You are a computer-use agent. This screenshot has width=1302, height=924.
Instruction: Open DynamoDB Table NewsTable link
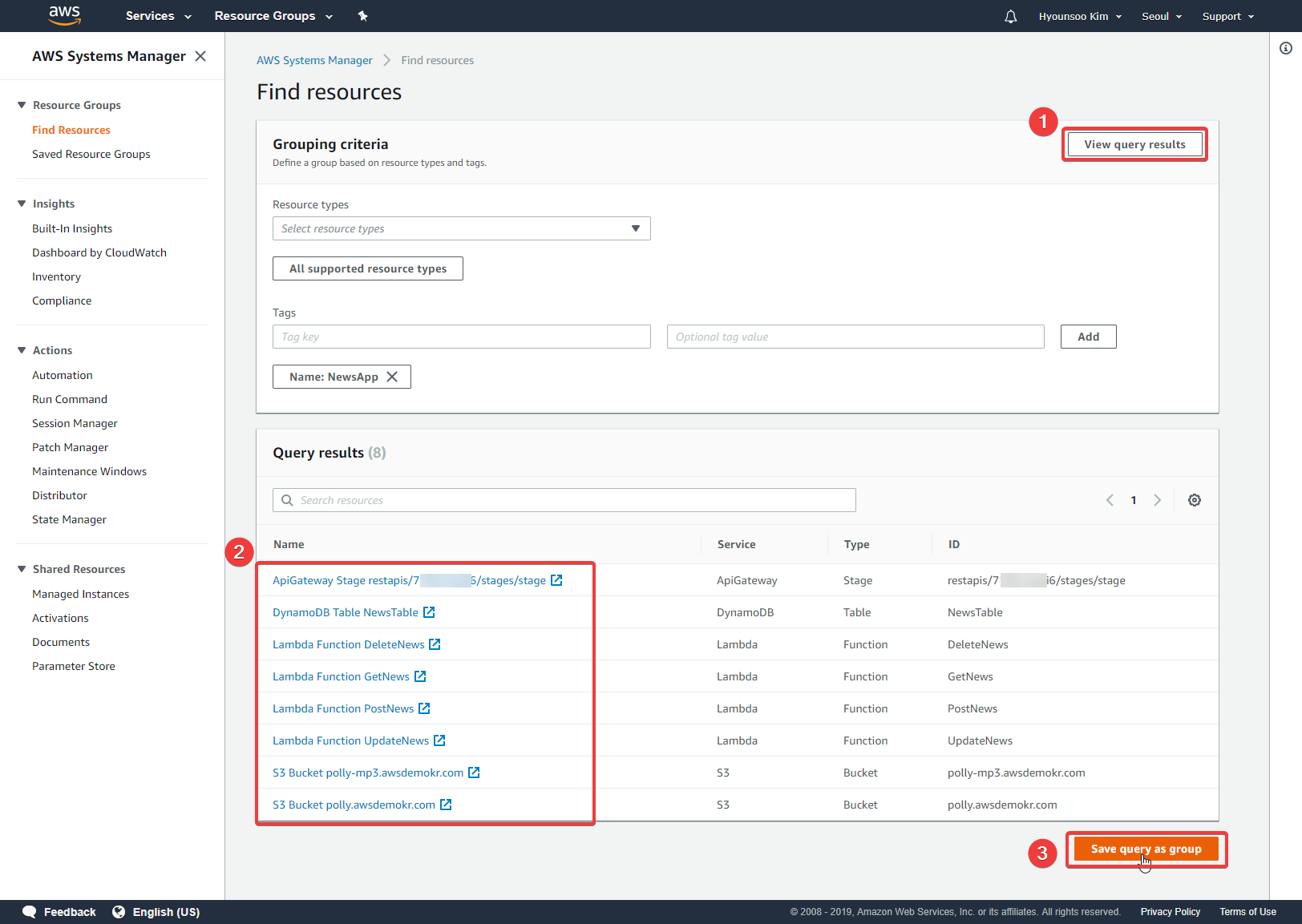[346, 612]
